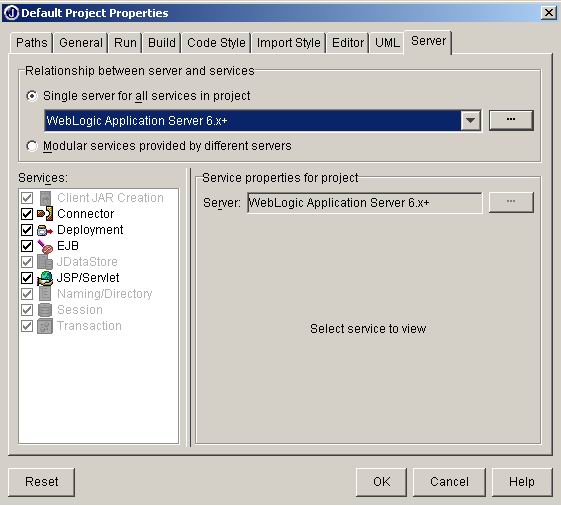Open the UML tab
Screen dimensions: 561x506
pos(387,43)
